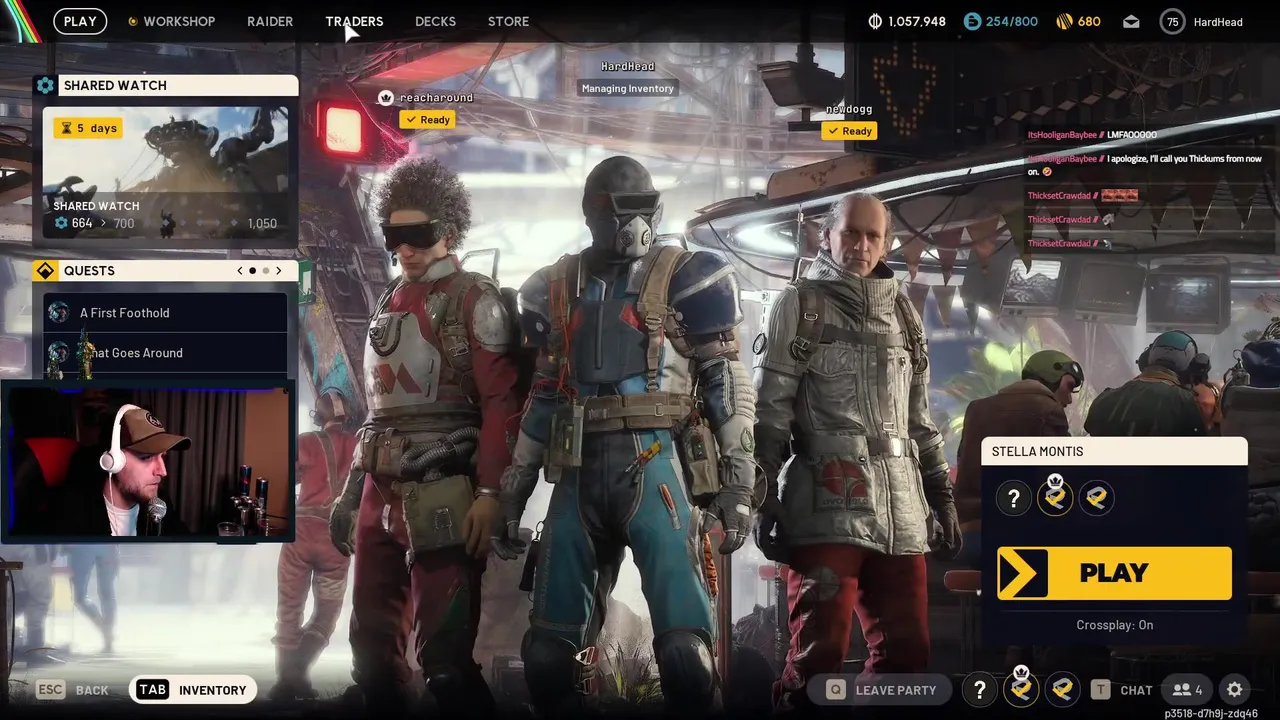Click the Leave Party button
The height and width of the screenshot is (720, 1280).
coord(881,690)
